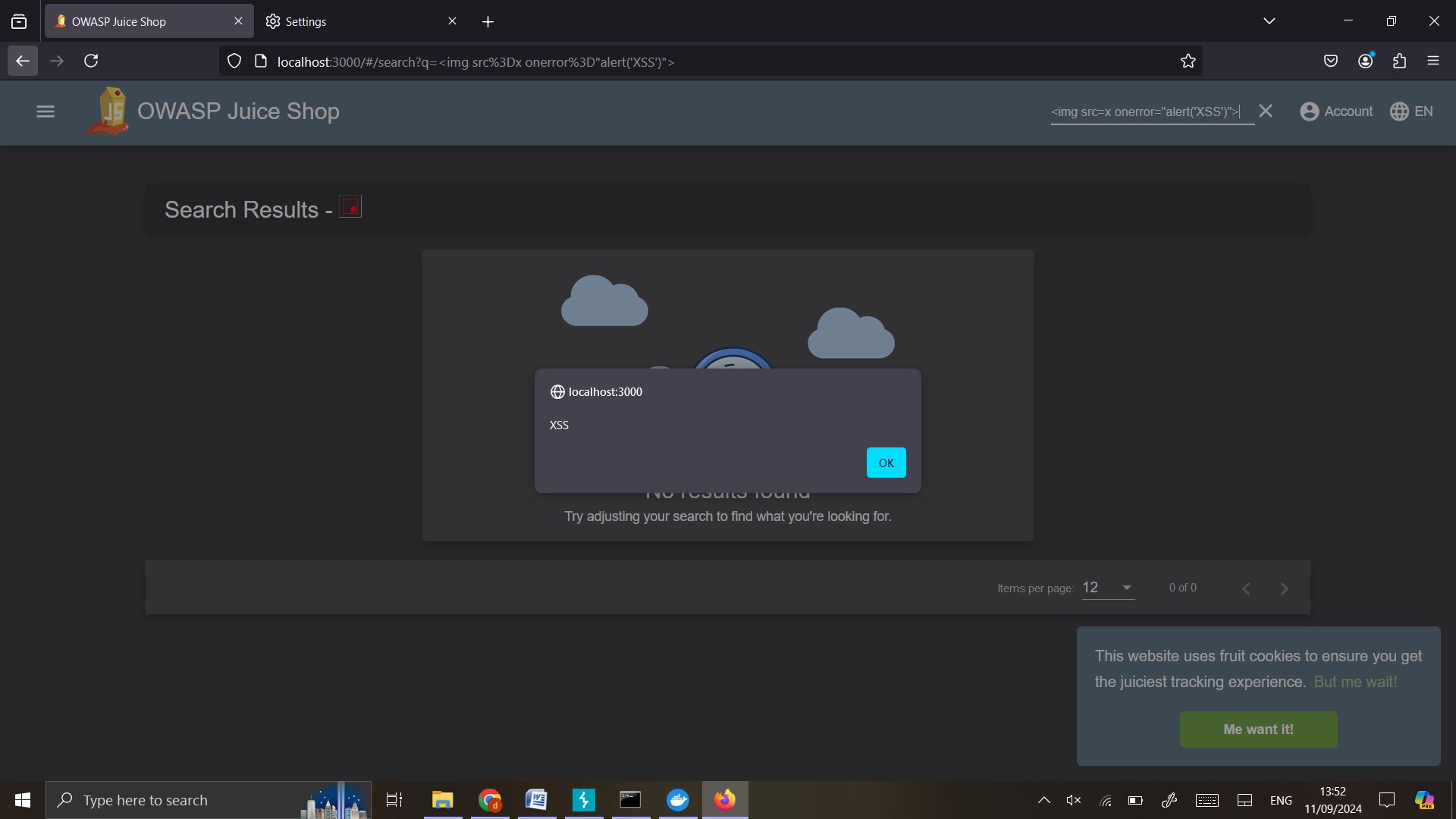
Task: Clear the search field with the X icon
Action: point(1266,111)
